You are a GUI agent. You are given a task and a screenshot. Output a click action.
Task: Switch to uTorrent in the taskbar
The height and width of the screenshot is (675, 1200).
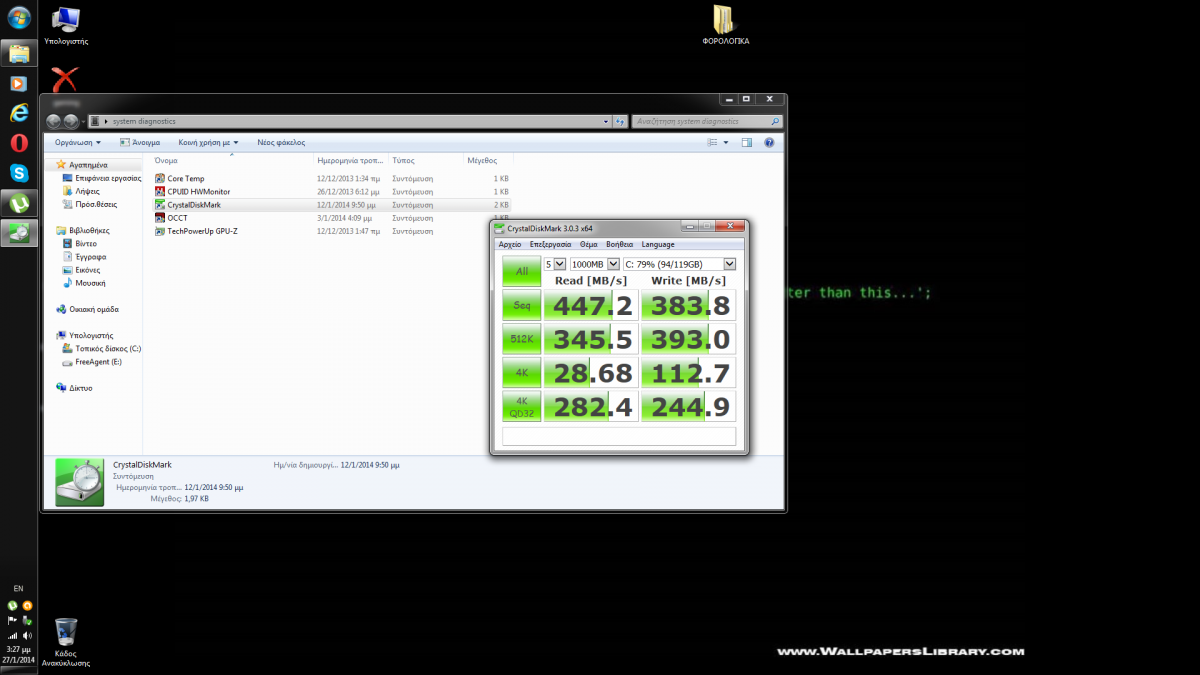tap(18, 203)
